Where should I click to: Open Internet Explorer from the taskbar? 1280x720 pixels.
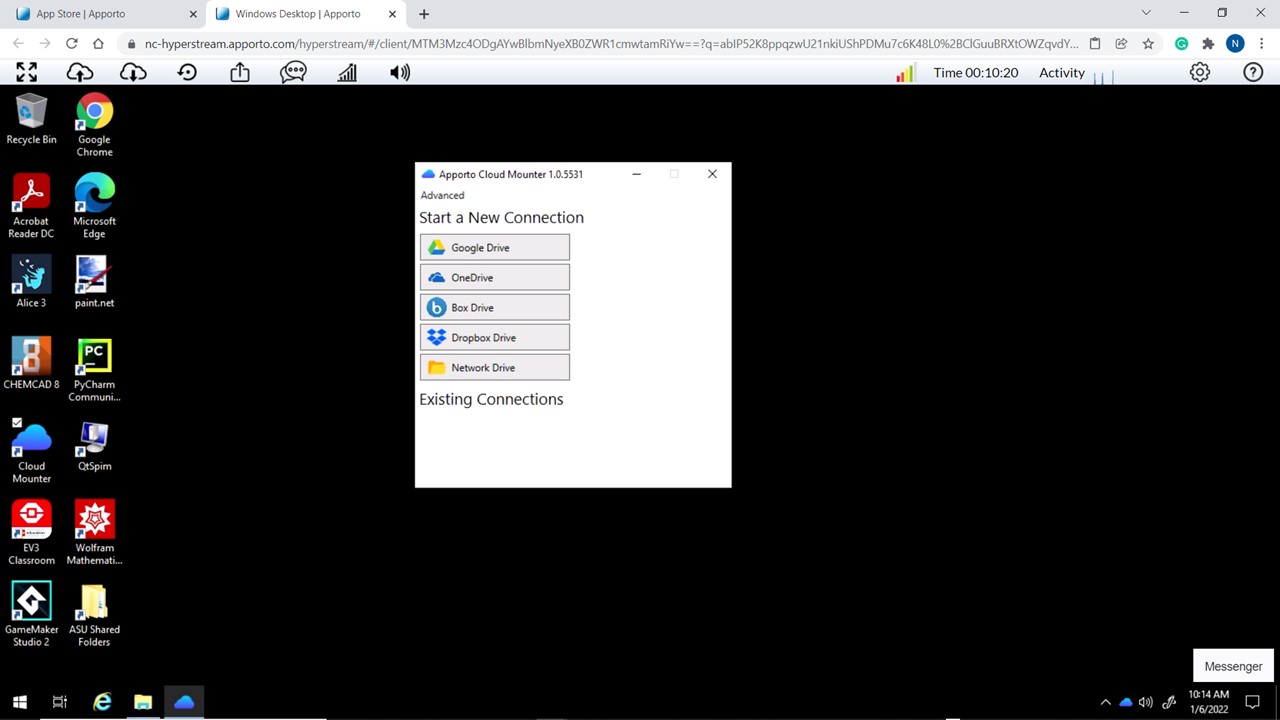pyautogui.click(x=102, y=702)
